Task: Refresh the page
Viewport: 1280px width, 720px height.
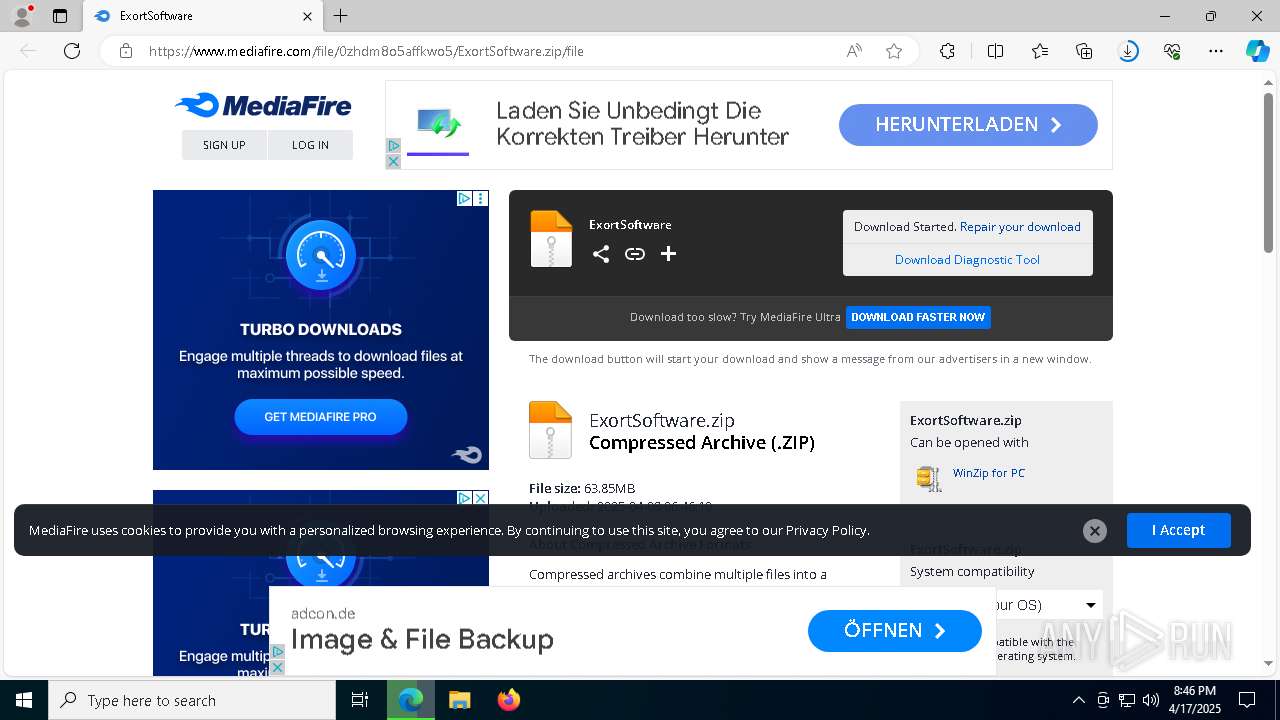Action: click(72, 51)
